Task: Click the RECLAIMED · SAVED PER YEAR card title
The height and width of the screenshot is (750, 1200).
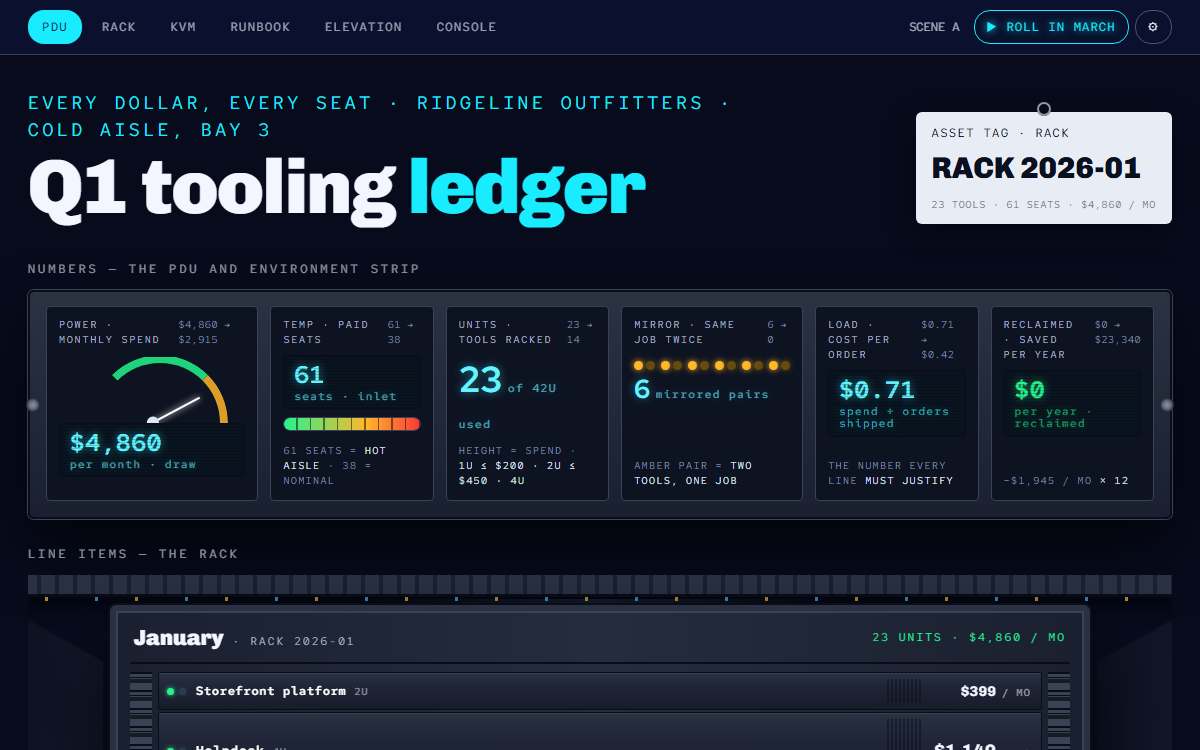Action: (1039, 339)
